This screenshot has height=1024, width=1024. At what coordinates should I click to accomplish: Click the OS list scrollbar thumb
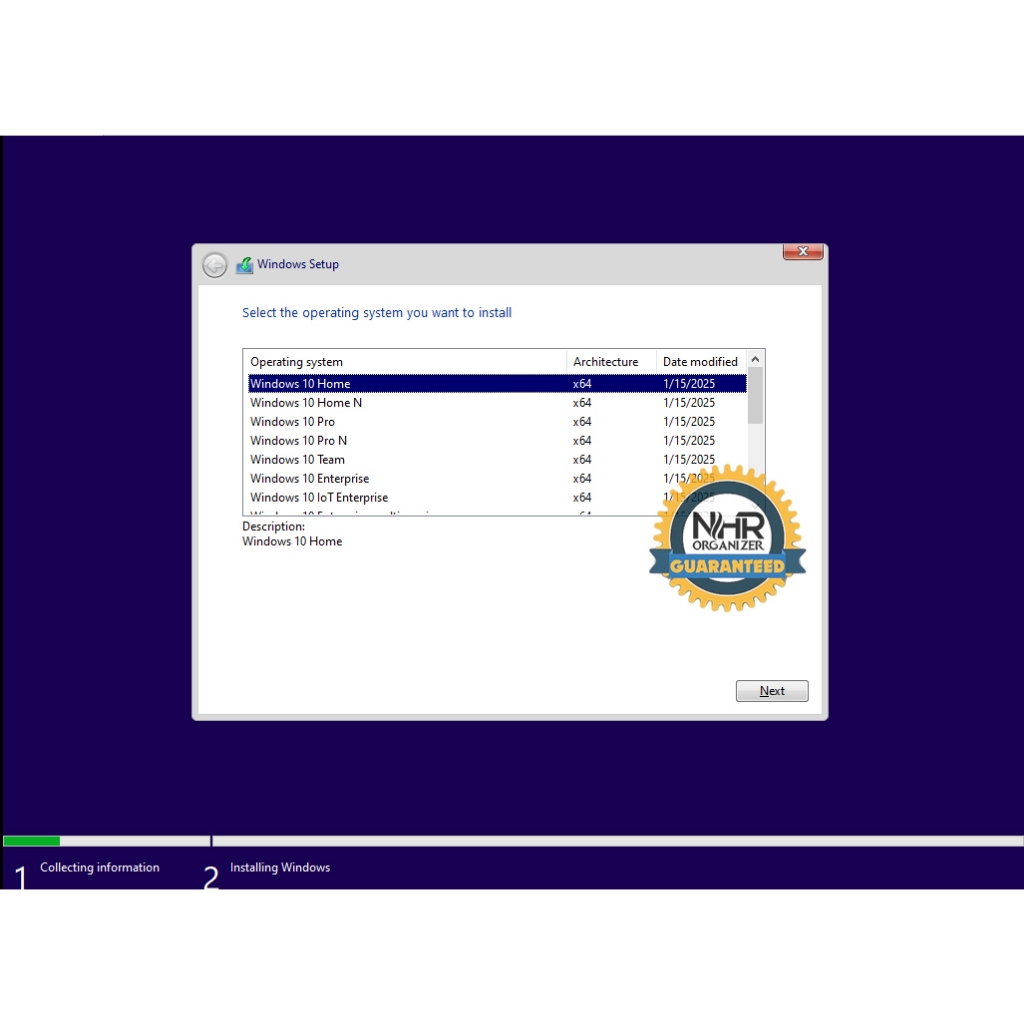756,396
